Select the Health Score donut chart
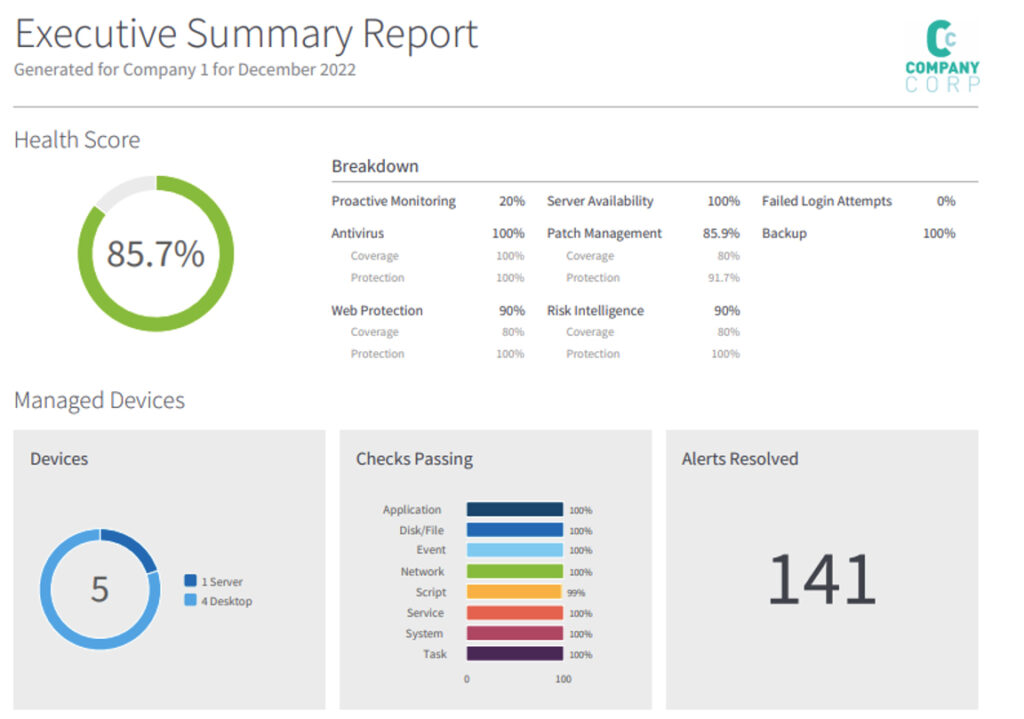The width and height of the screenshot is (1024, 719). tap(154, 253)
